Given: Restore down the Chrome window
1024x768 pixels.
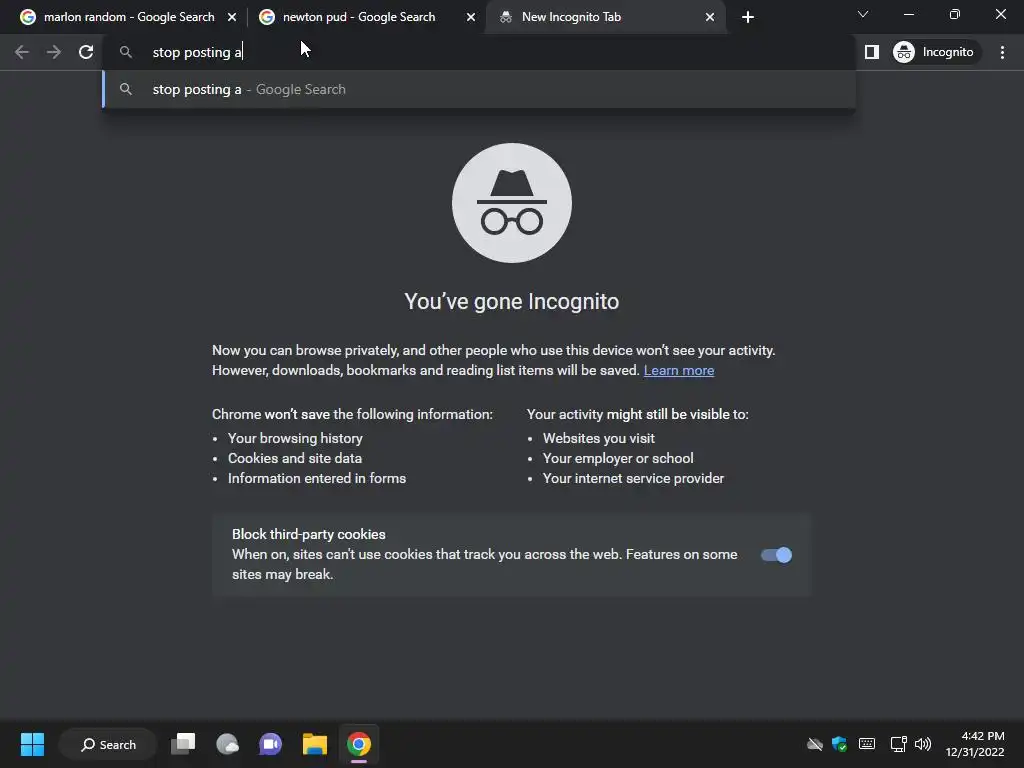Looking at the screenshot, I should pyautogui.click(x=955, y=14).
